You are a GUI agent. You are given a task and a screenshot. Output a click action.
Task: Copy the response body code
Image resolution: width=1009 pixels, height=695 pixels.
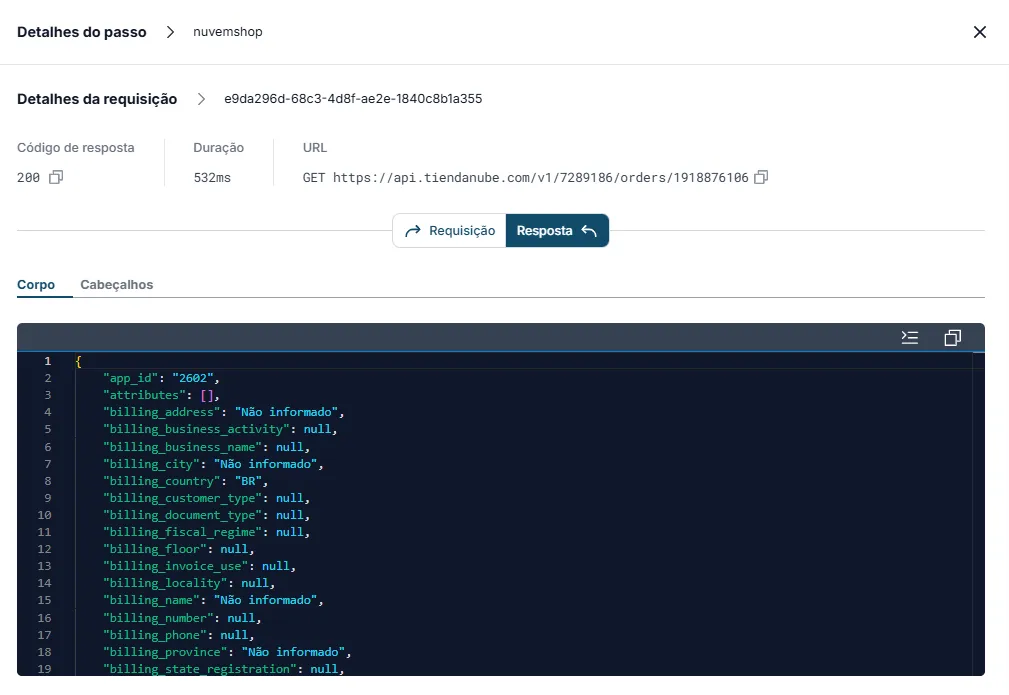click(x=952, y=337)
